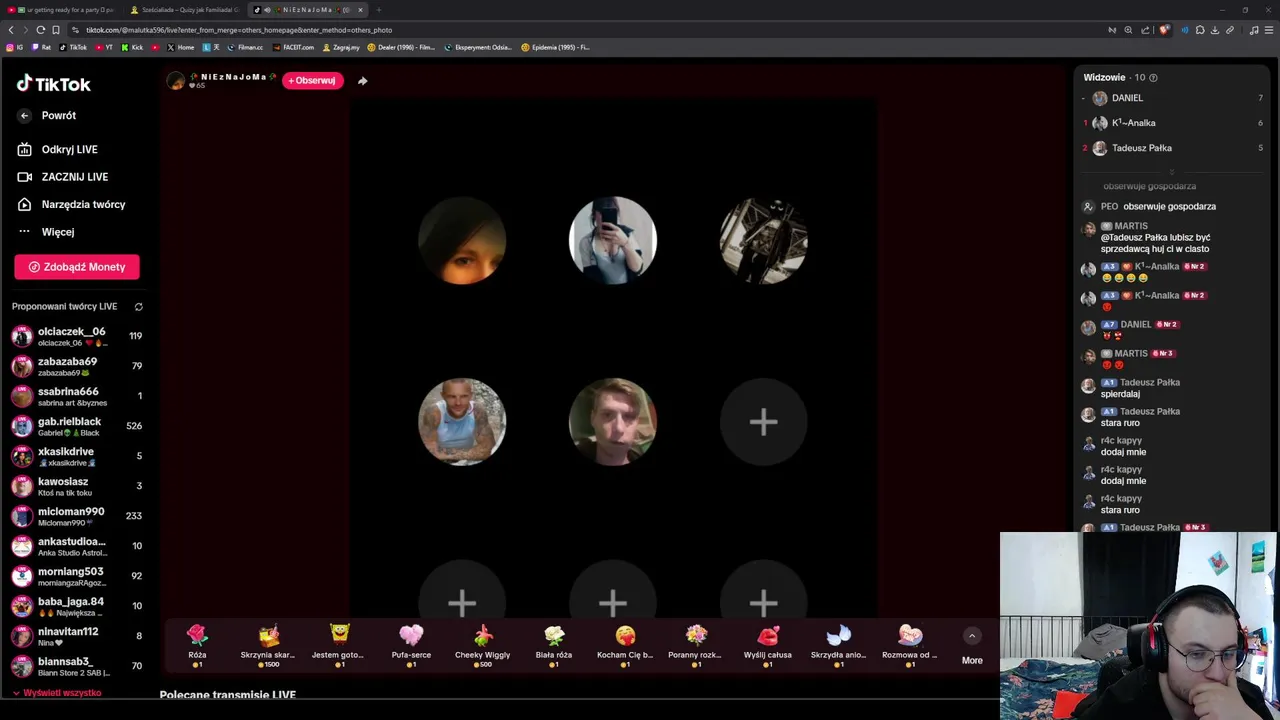Send Pufa-serce gift
The image size is (1280, 720).
coord(411,645)
